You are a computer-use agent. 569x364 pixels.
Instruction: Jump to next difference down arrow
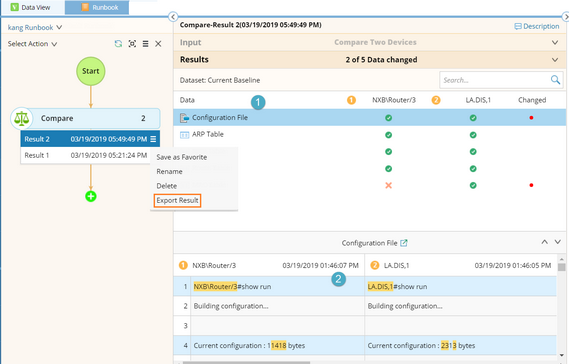[558, 242]
